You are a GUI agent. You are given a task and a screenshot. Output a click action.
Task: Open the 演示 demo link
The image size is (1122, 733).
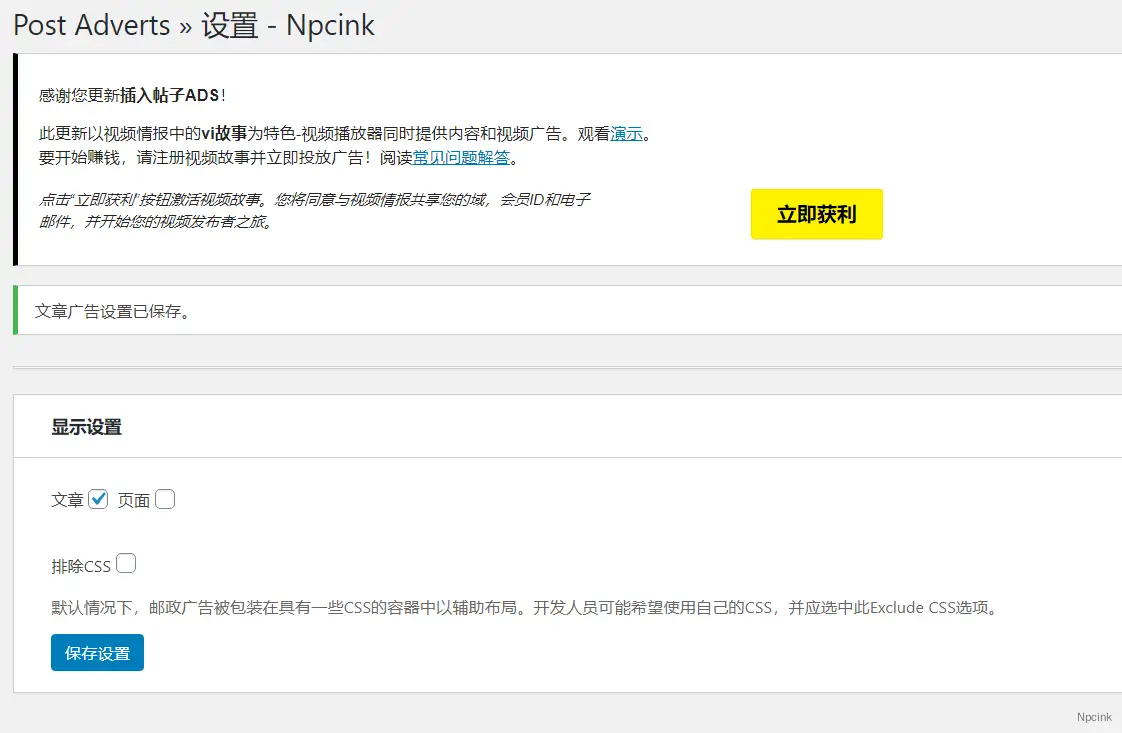pos(626,134)
